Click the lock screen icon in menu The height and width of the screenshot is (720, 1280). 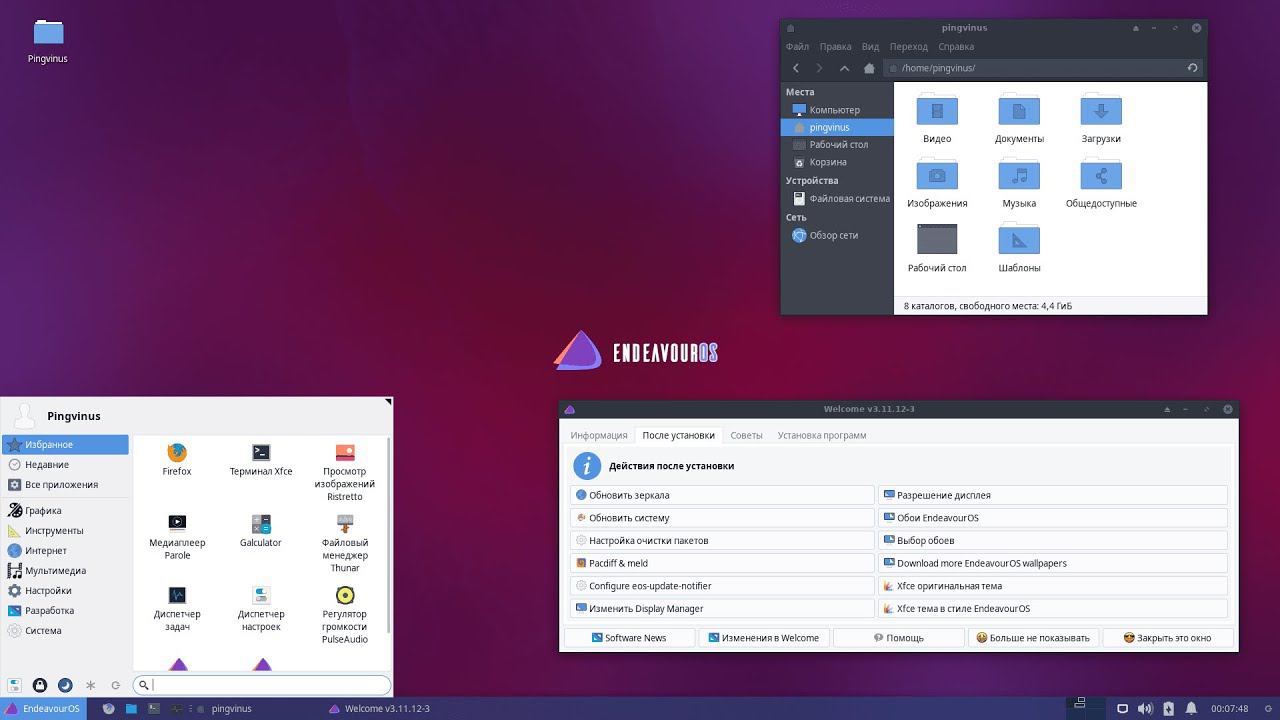[40, 685]
